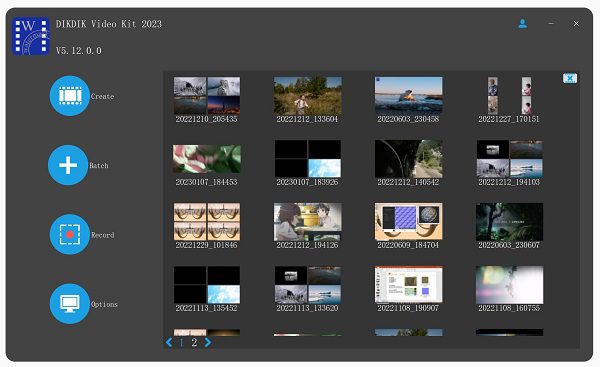Click the 20221212_133604 filename text
Image resolution: width=600 pixels, height=367 pixels.
coord(307,119)
